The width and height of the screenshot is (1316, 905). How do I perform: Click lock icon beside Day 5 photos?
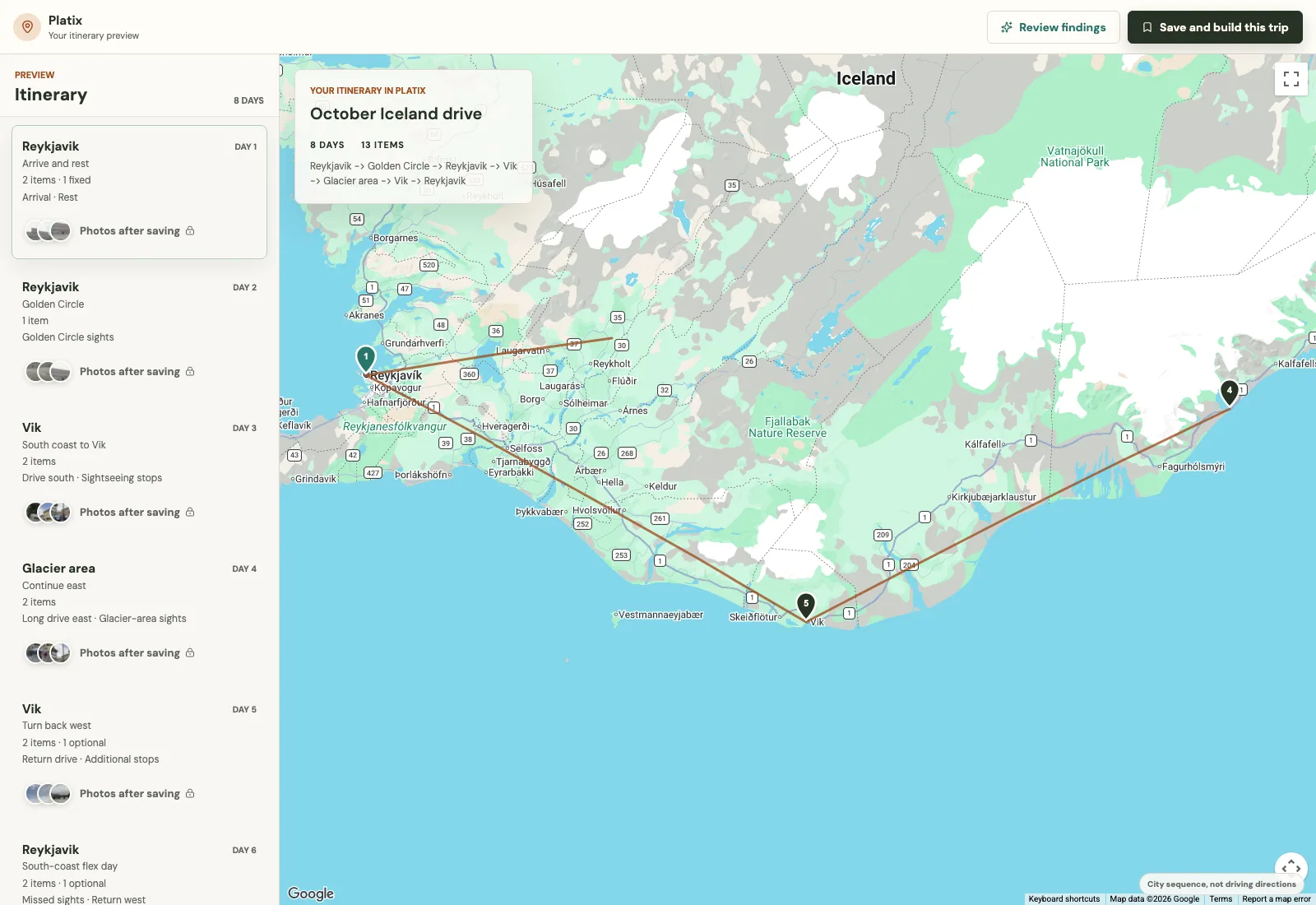190,793
